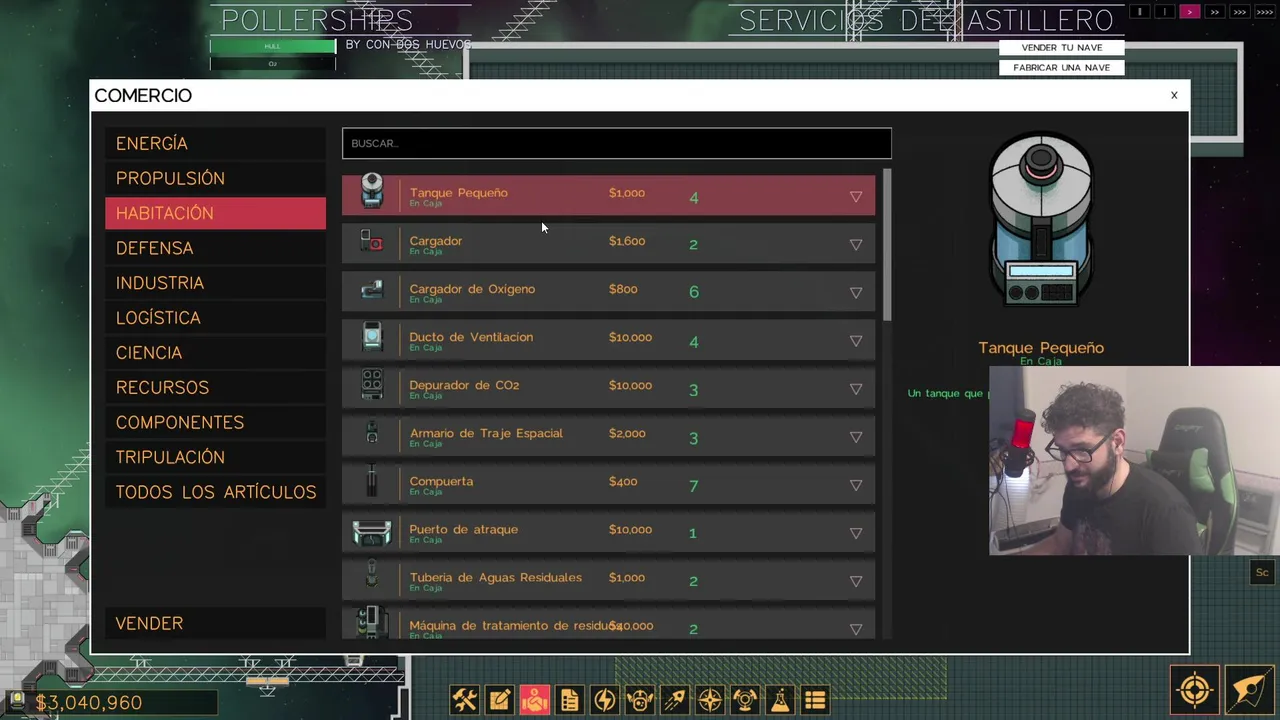Viewport: 1280px width, 720px height.
Task: Open the document report icon in bottom toolbar
Action: click(x=570, y=700)
